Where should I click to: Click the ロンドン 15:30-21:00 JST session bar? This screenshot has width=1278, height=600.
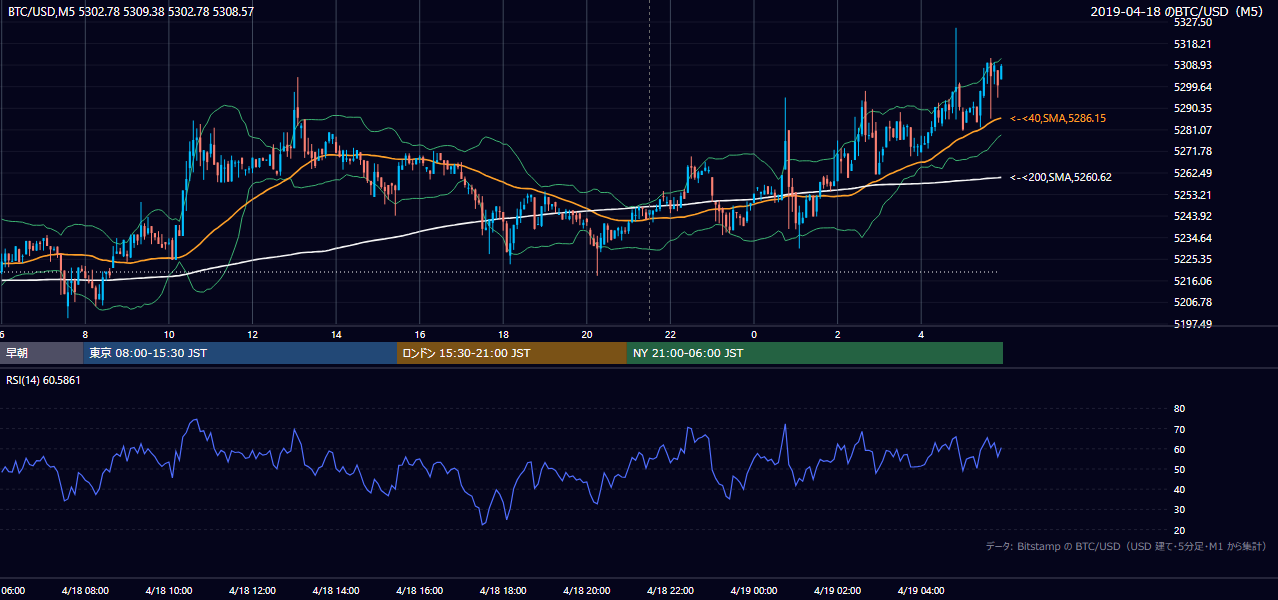(x=512, y=353)
